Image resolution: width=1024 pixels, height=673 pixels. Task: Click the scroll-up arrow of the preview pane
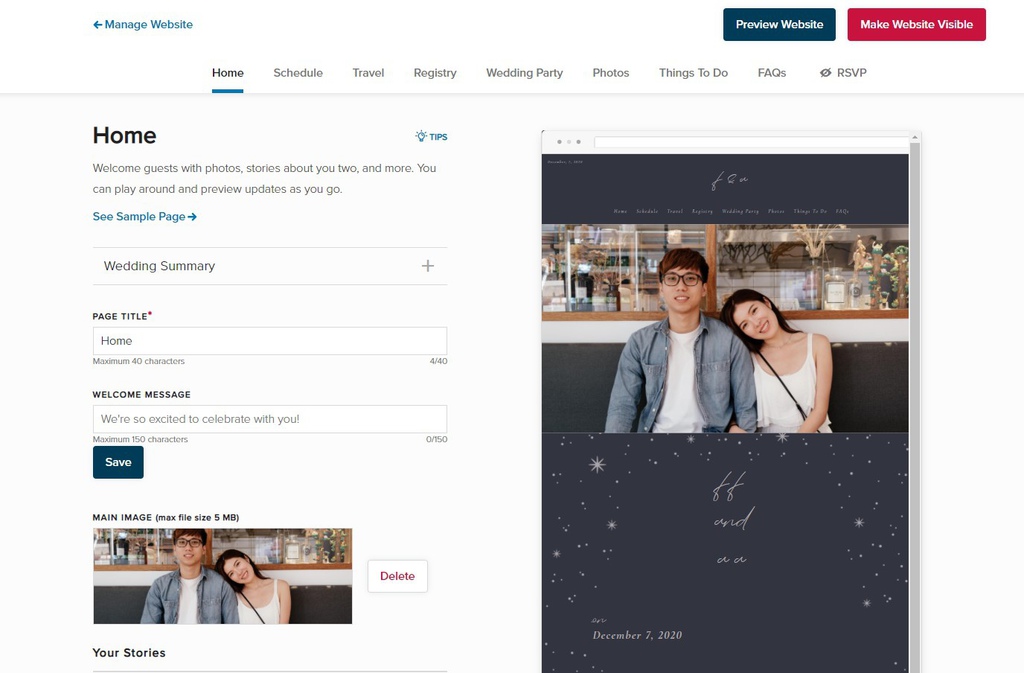pos(915,137)
